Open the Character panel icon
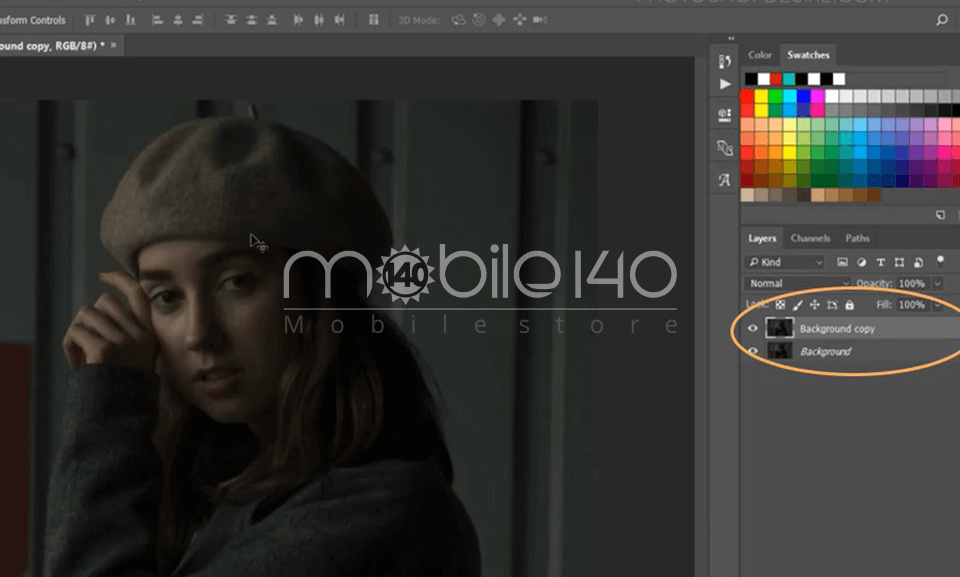 pyautogui.click(x=725, y=180)
